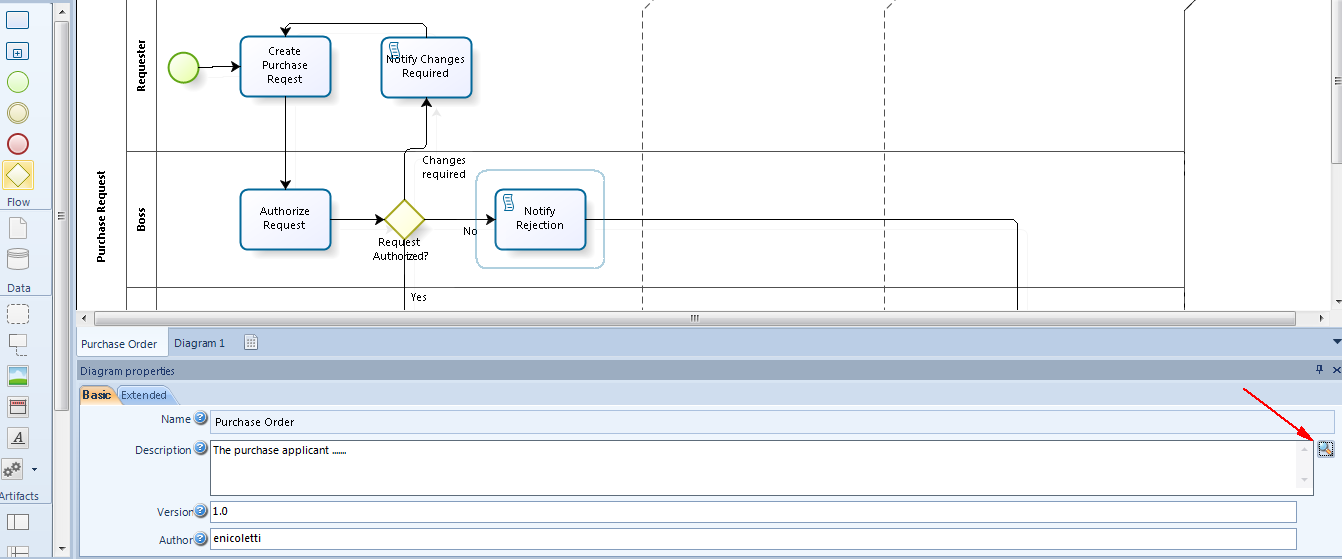This screenshot has width=1342, height=559.
Task: Select the Authorize Request task
Action: point(285,219)
